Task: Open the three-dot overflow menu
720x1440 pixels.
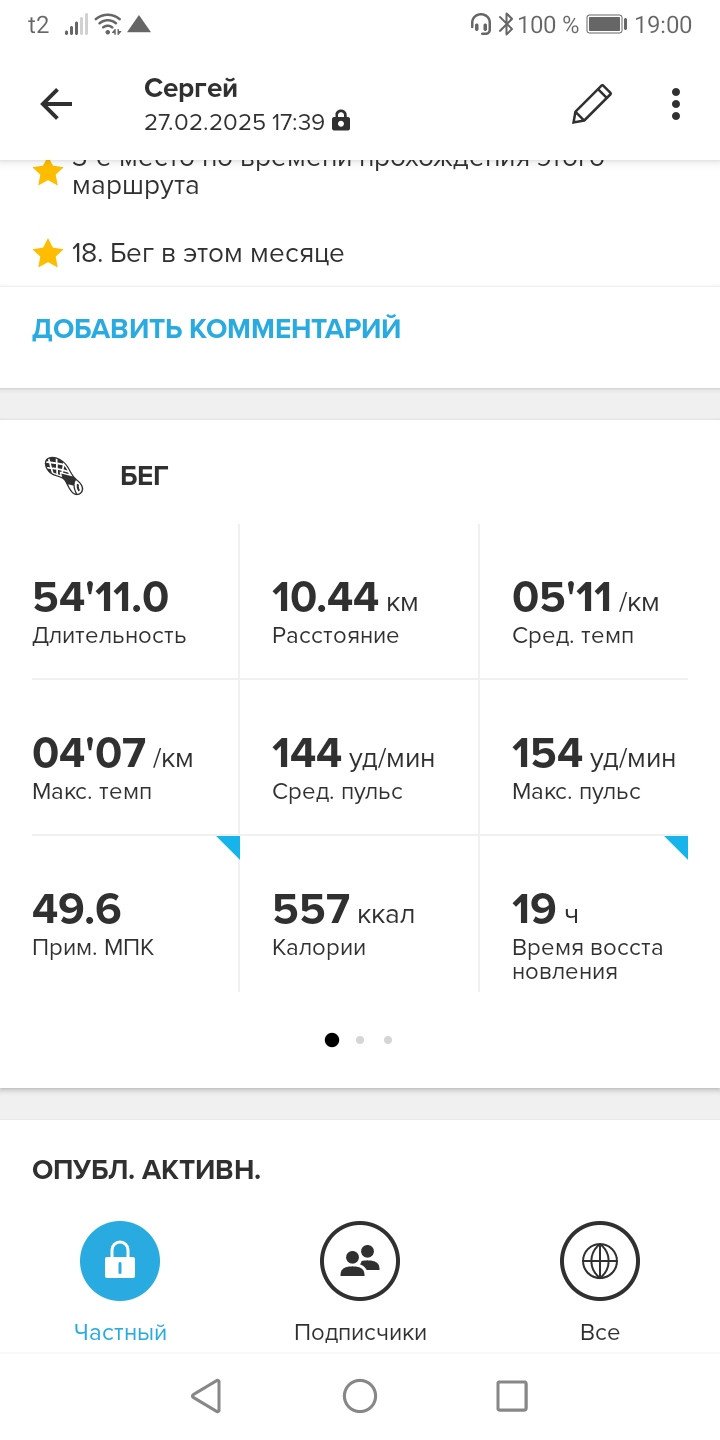Action: click(676, 104)
